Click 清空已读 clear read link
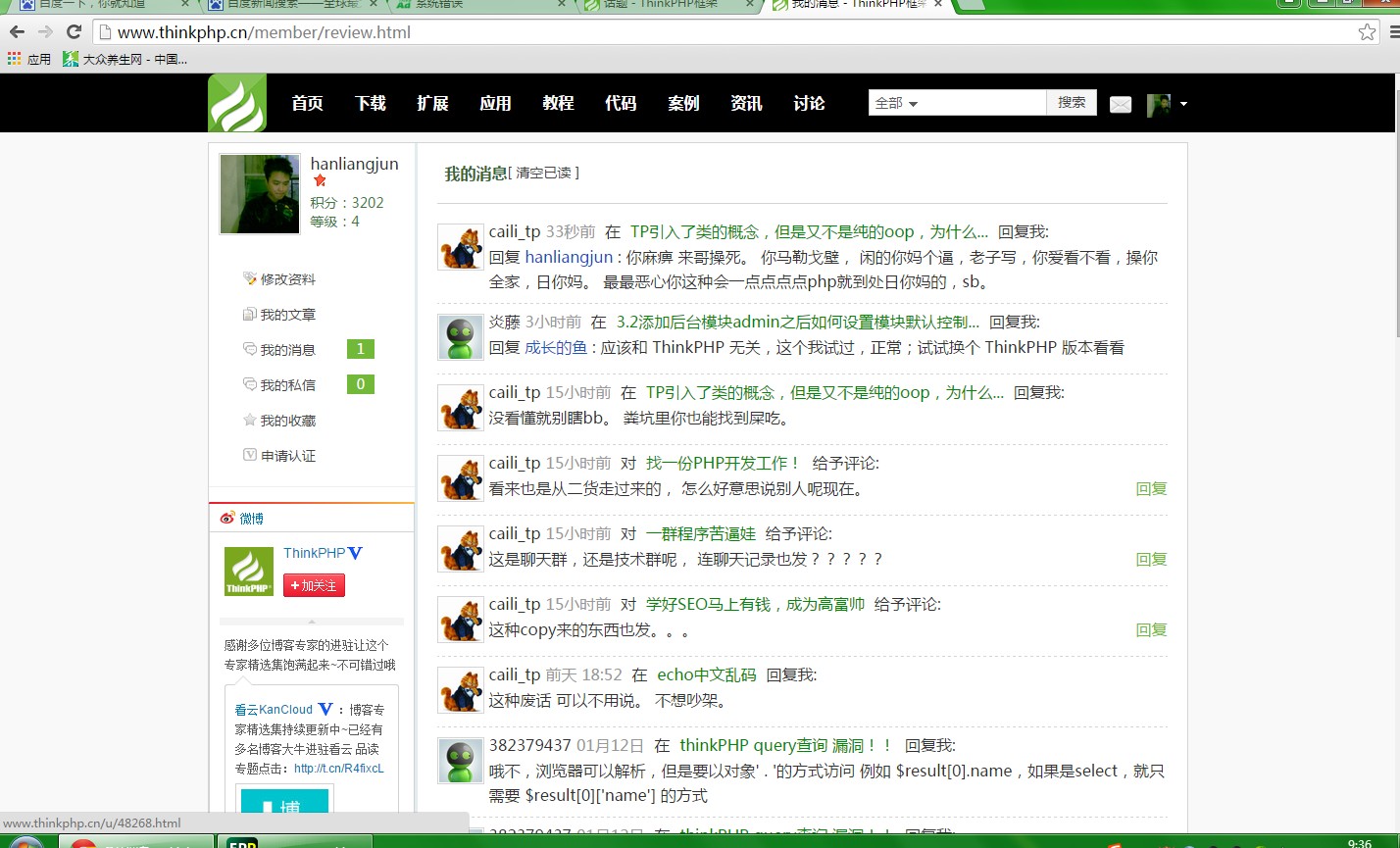 [x=543, y=173]
